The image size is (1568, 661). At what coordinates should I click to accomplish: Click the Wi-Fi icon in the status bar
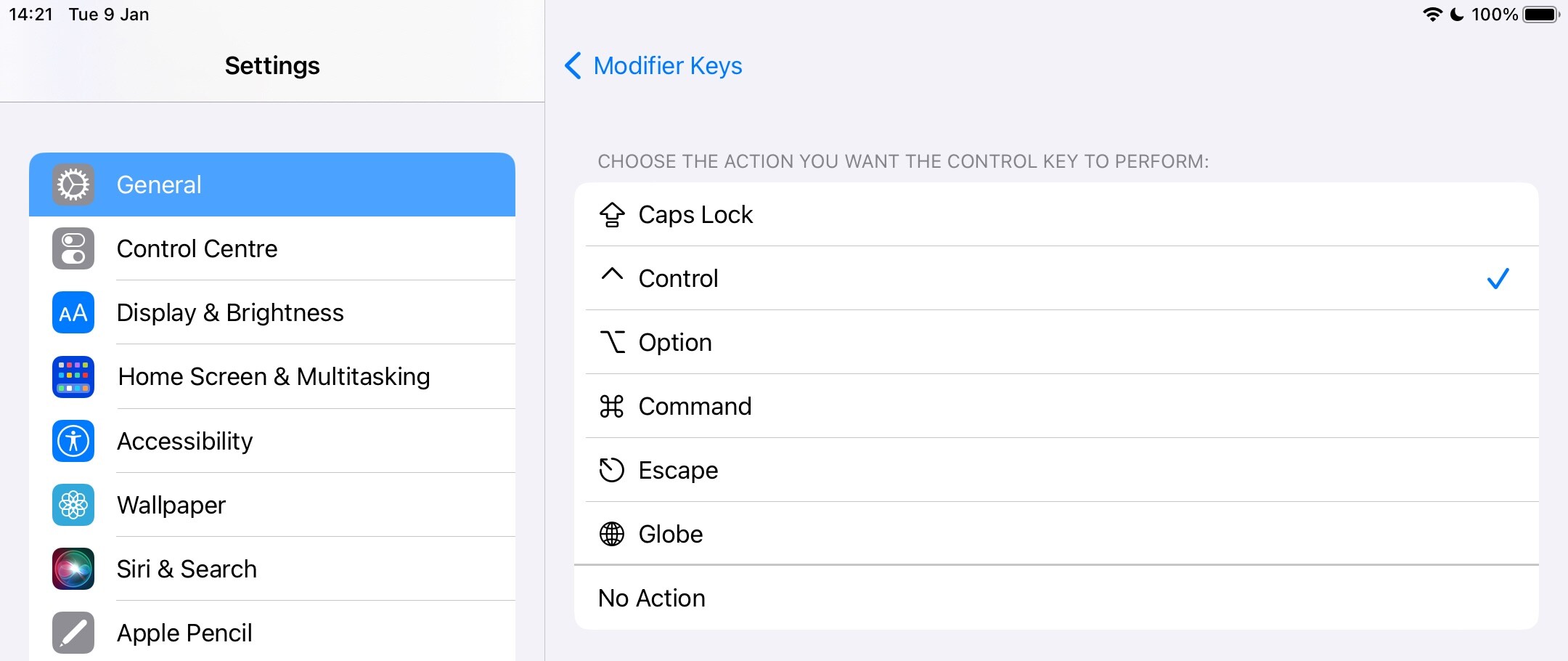(1432, 13)
